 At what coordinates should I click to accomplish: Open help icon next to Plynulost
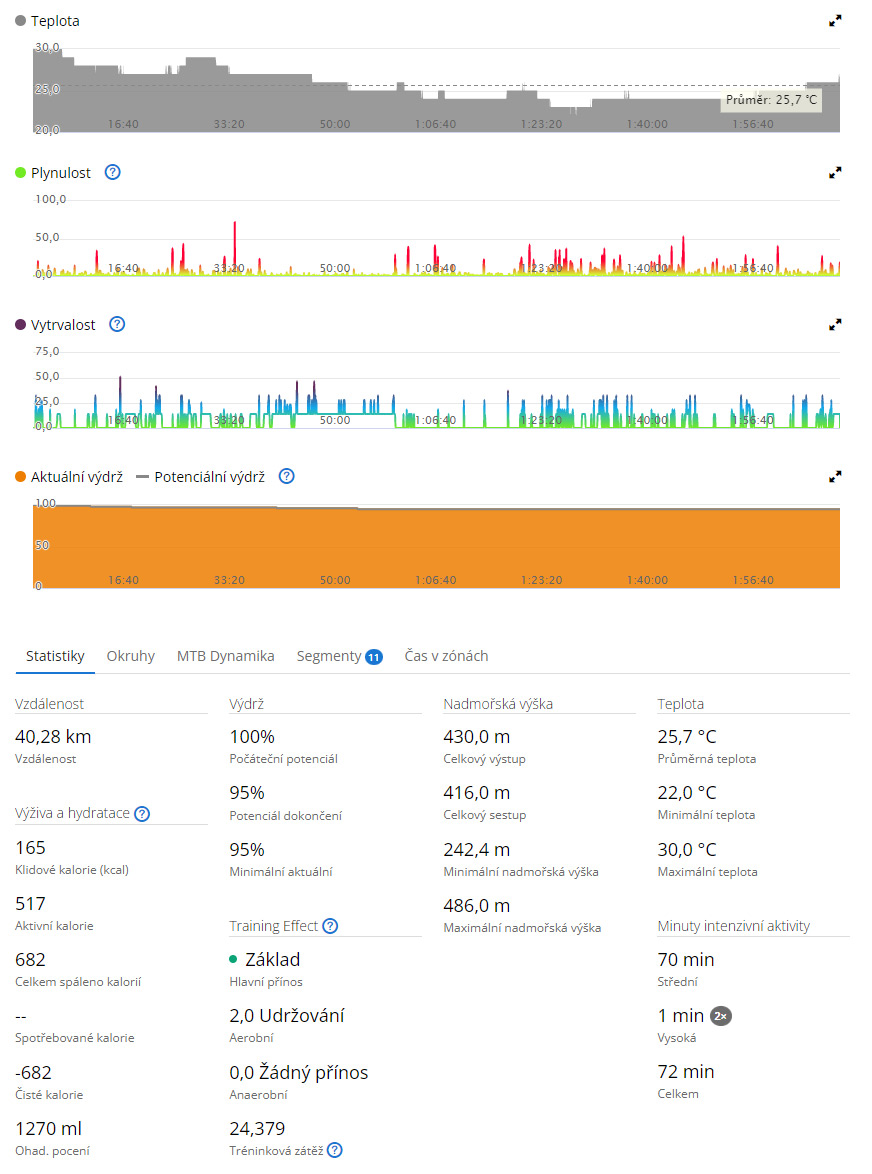tap(112, 172)
